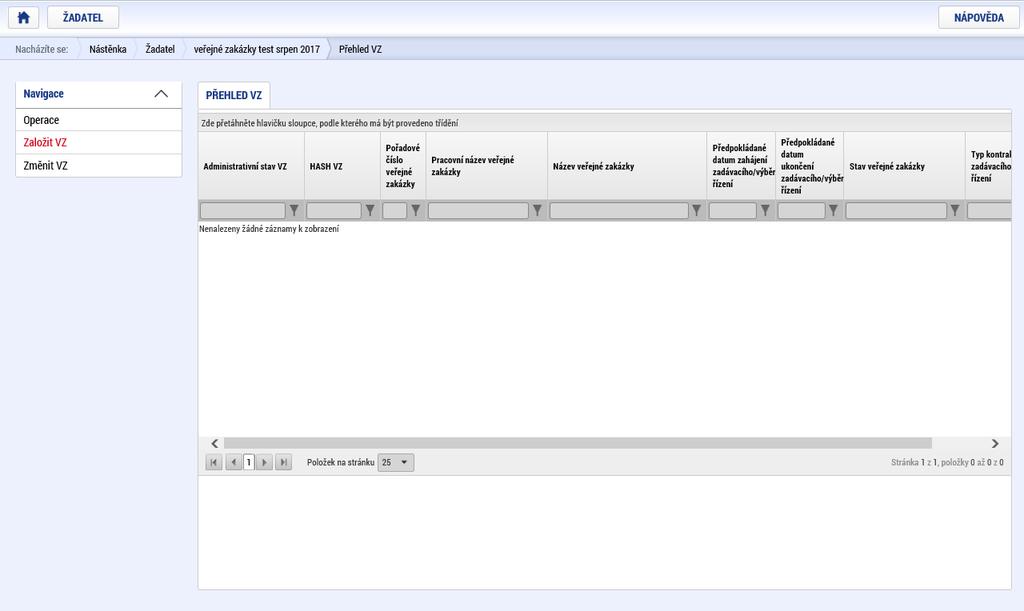Collapse the Navigace panel

pyautogui.click(x=161, y=94)
